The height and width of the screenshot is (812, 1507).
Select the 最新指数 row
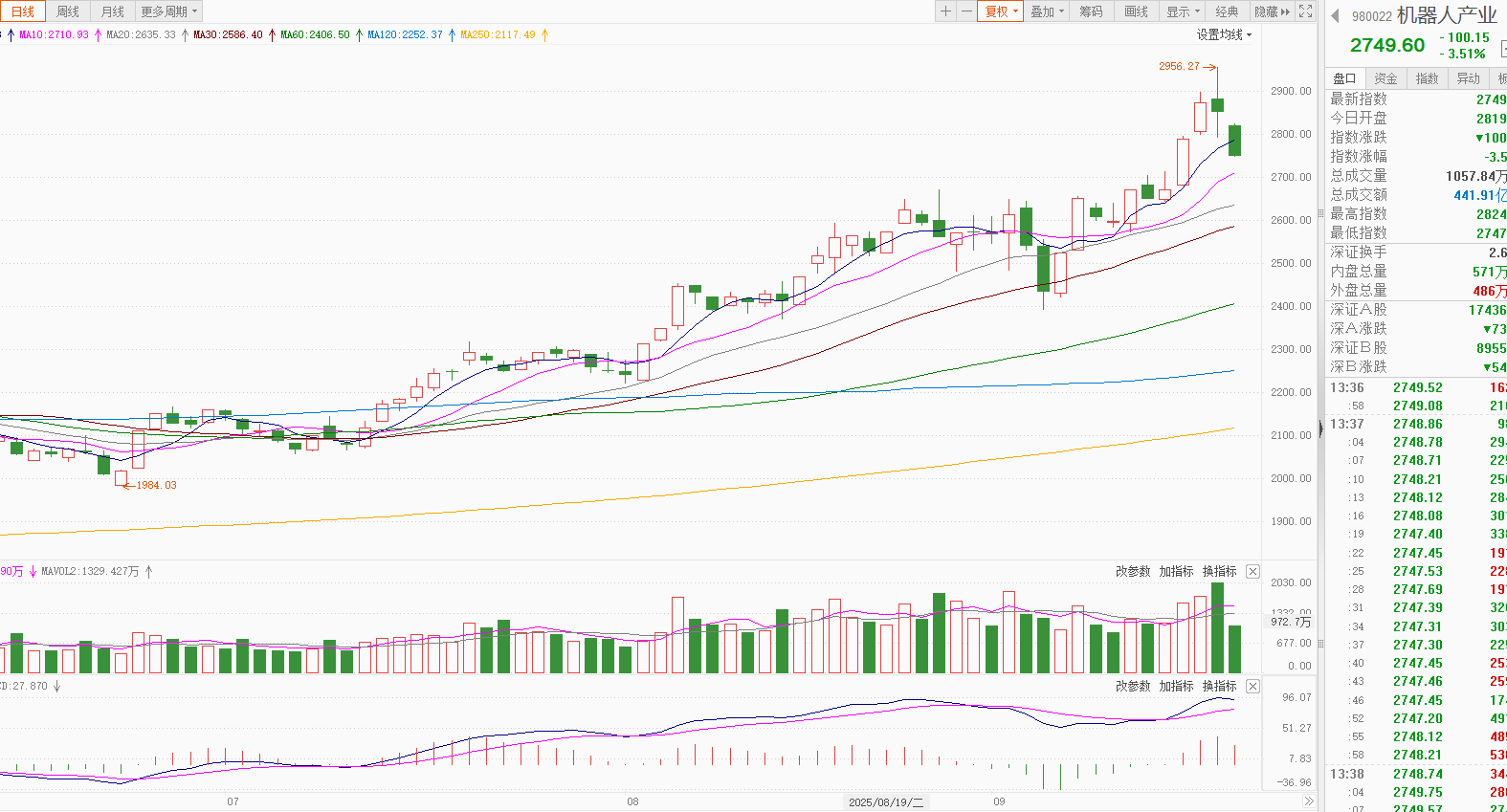coord(1417,99)
